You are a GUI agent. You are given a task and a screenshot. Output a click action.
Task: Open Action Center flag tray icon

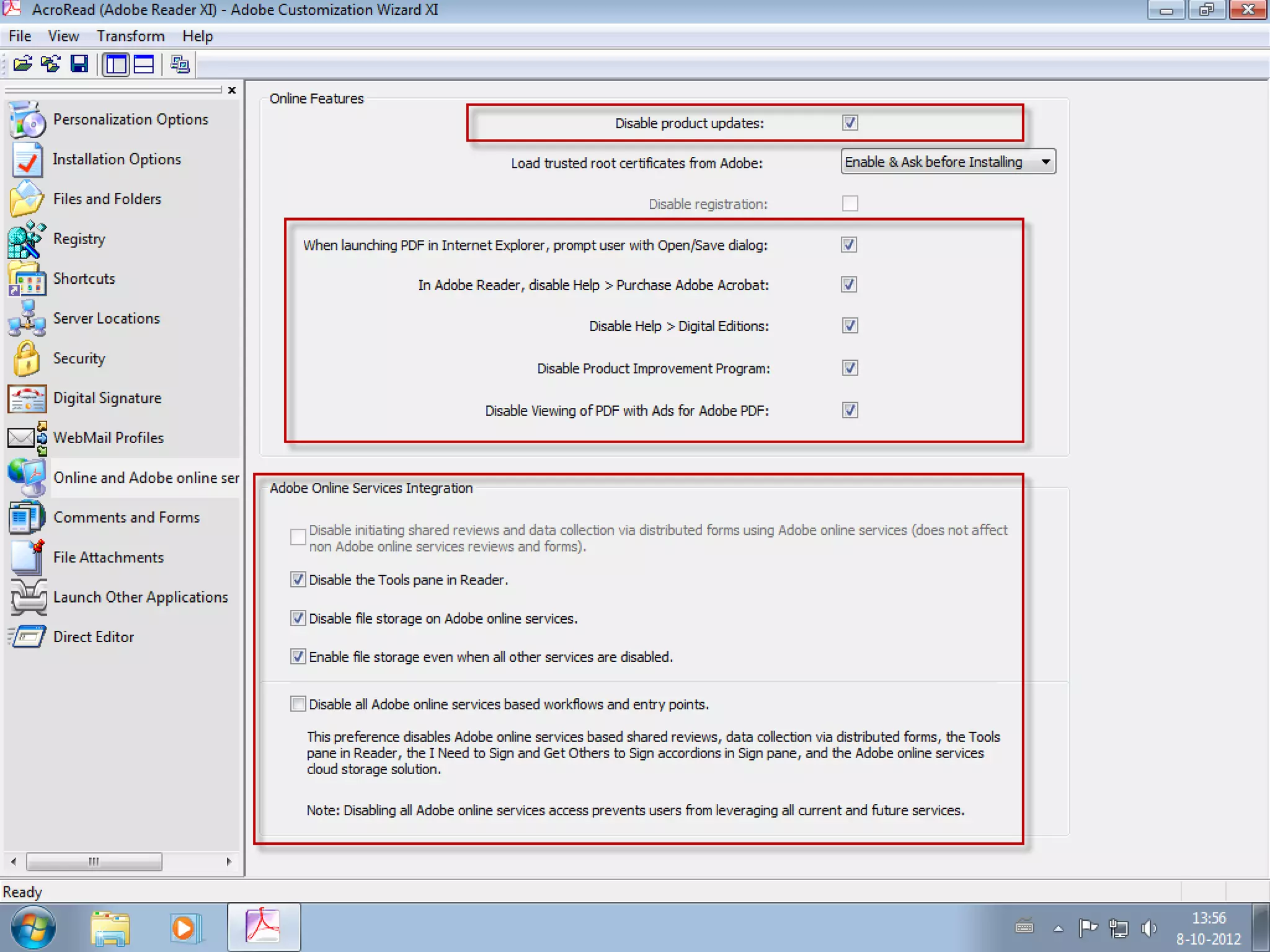pos(1088,928)
